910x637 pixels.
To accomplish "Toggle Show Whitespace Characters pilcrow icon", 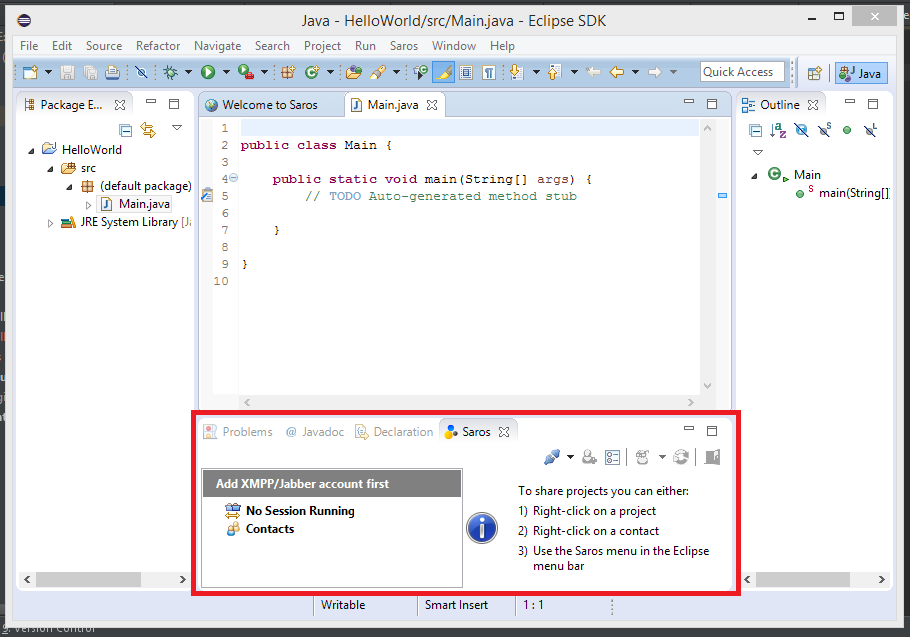I will pos(489,73).
